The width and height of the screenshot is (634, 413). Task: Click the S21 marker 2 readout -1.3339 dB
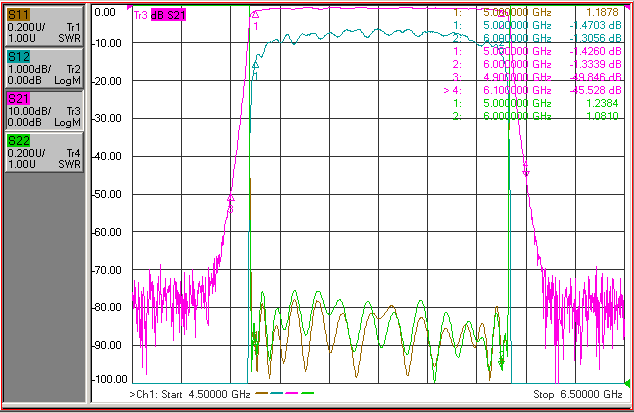(x=595, y=64)
